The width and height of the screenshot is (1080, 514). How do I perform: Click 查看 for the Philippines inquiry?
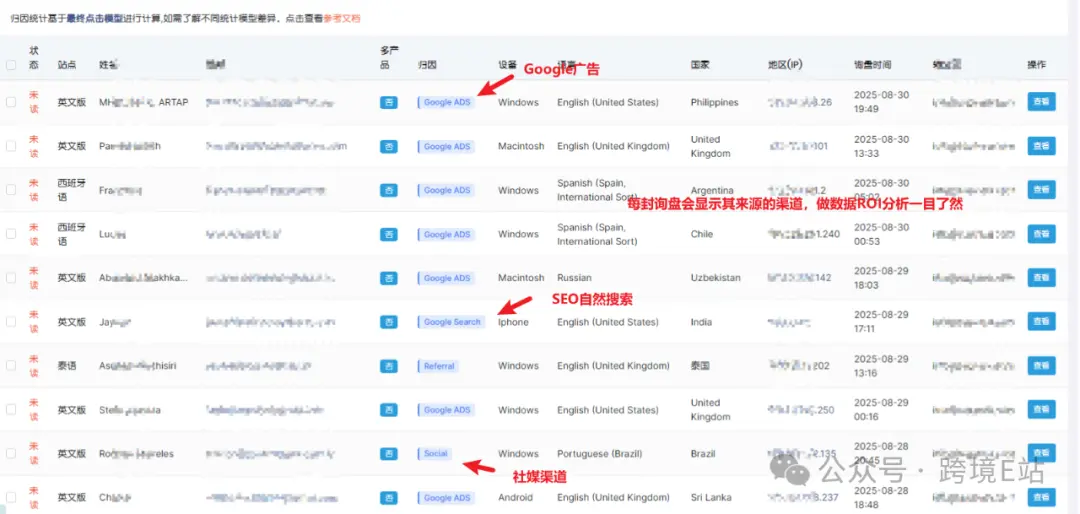(1041, 102)
